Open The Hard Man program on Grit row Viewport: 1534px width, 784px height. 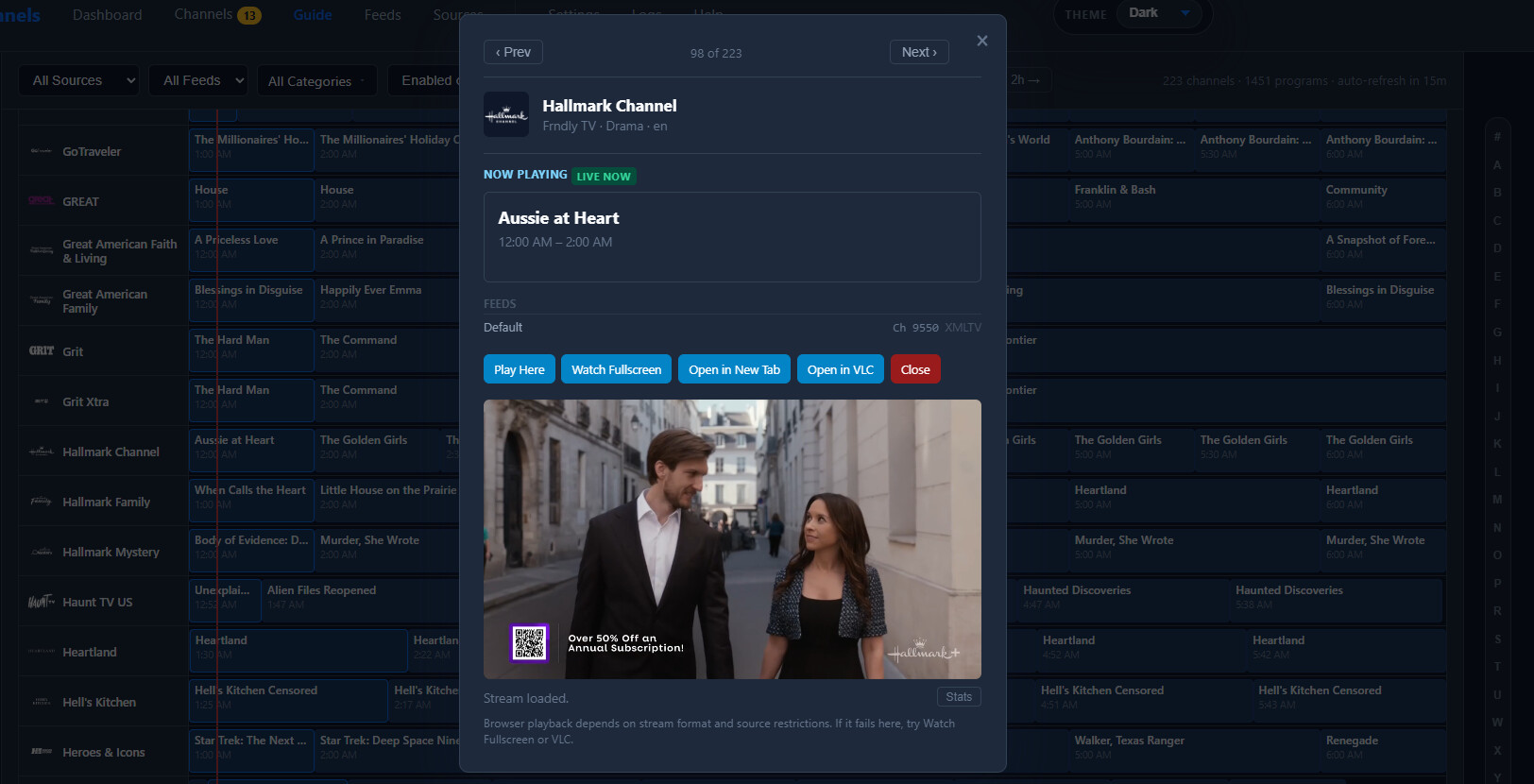[x=251, y=350]
